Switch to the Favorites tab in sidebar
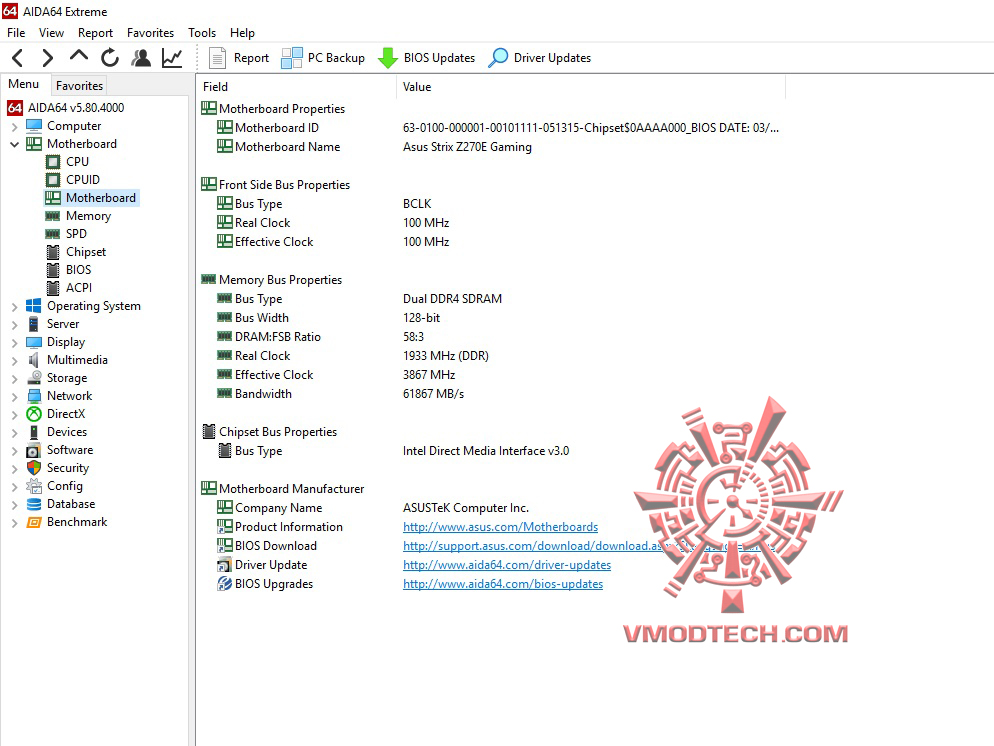This screenshot has width=994, height=746. coord(79,86)
